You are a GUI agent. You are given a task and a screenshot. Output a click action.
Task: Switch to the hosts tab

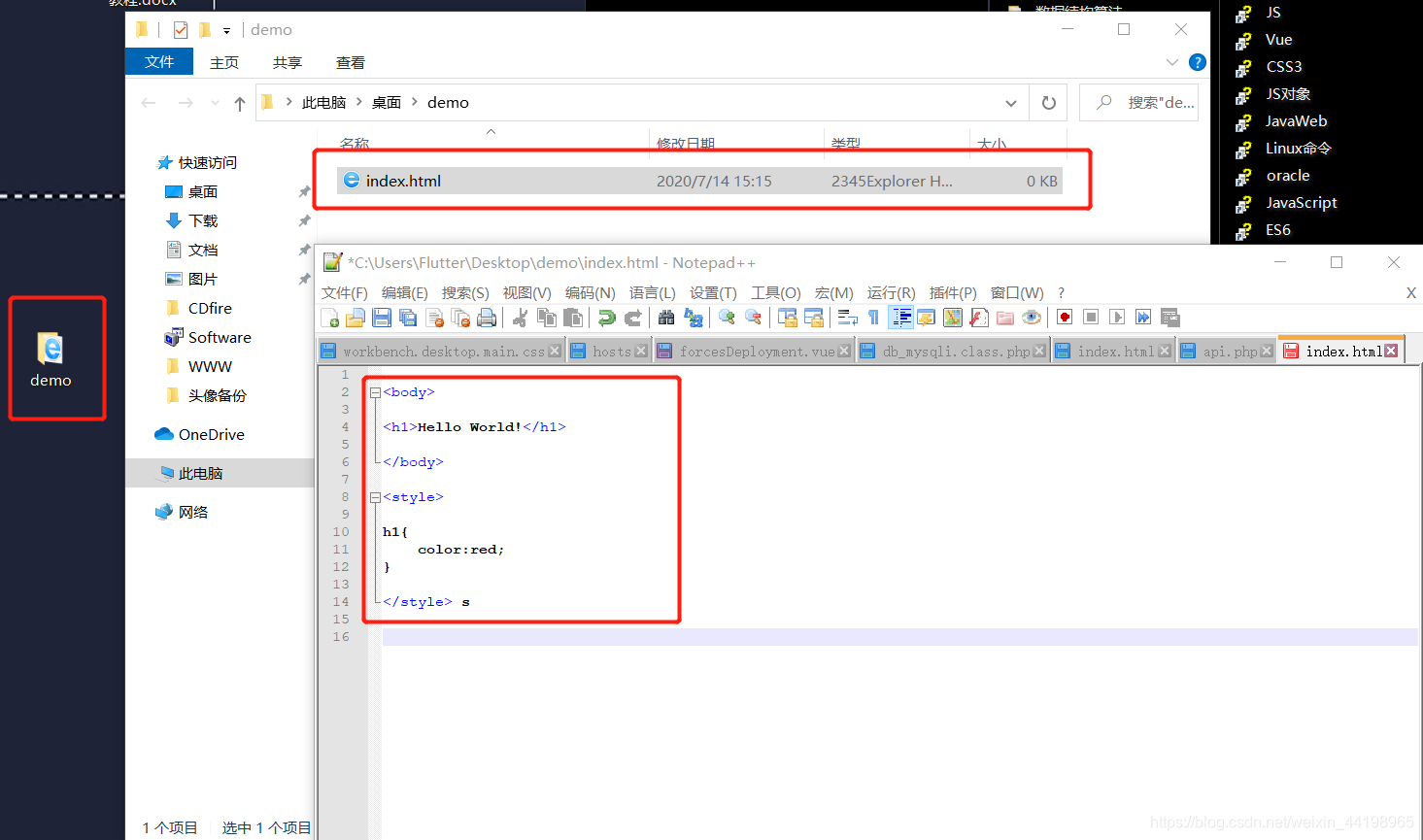609,351
